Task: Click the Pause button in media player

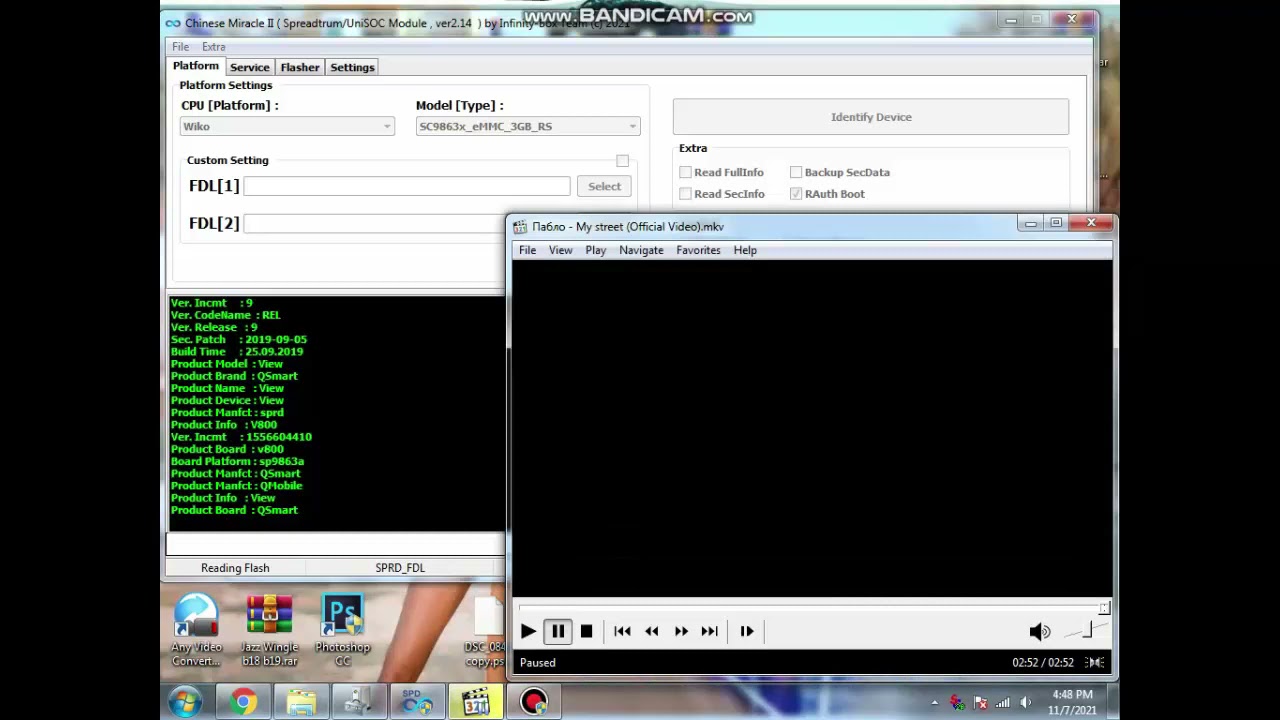Action: click(558, 631)
